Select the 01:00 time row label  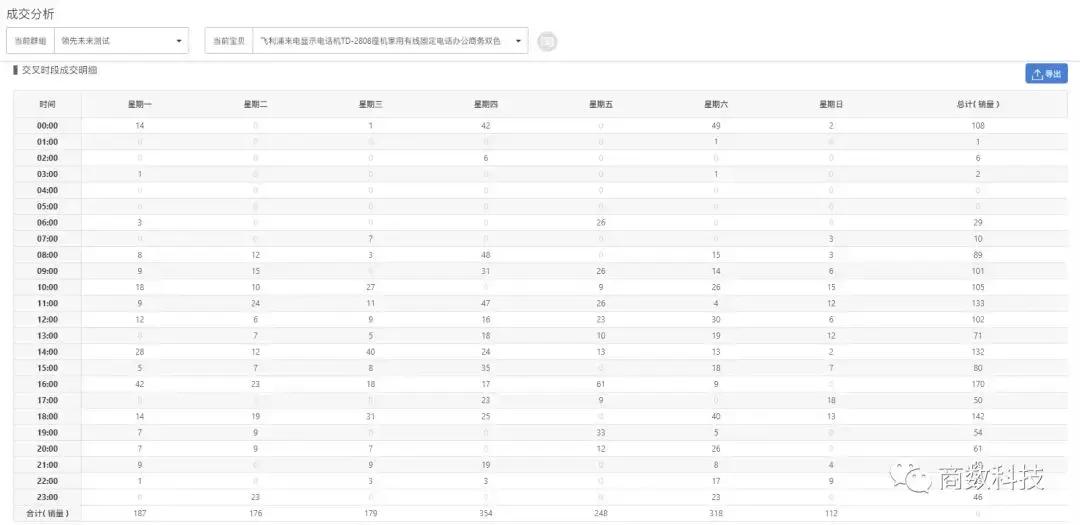48,142
